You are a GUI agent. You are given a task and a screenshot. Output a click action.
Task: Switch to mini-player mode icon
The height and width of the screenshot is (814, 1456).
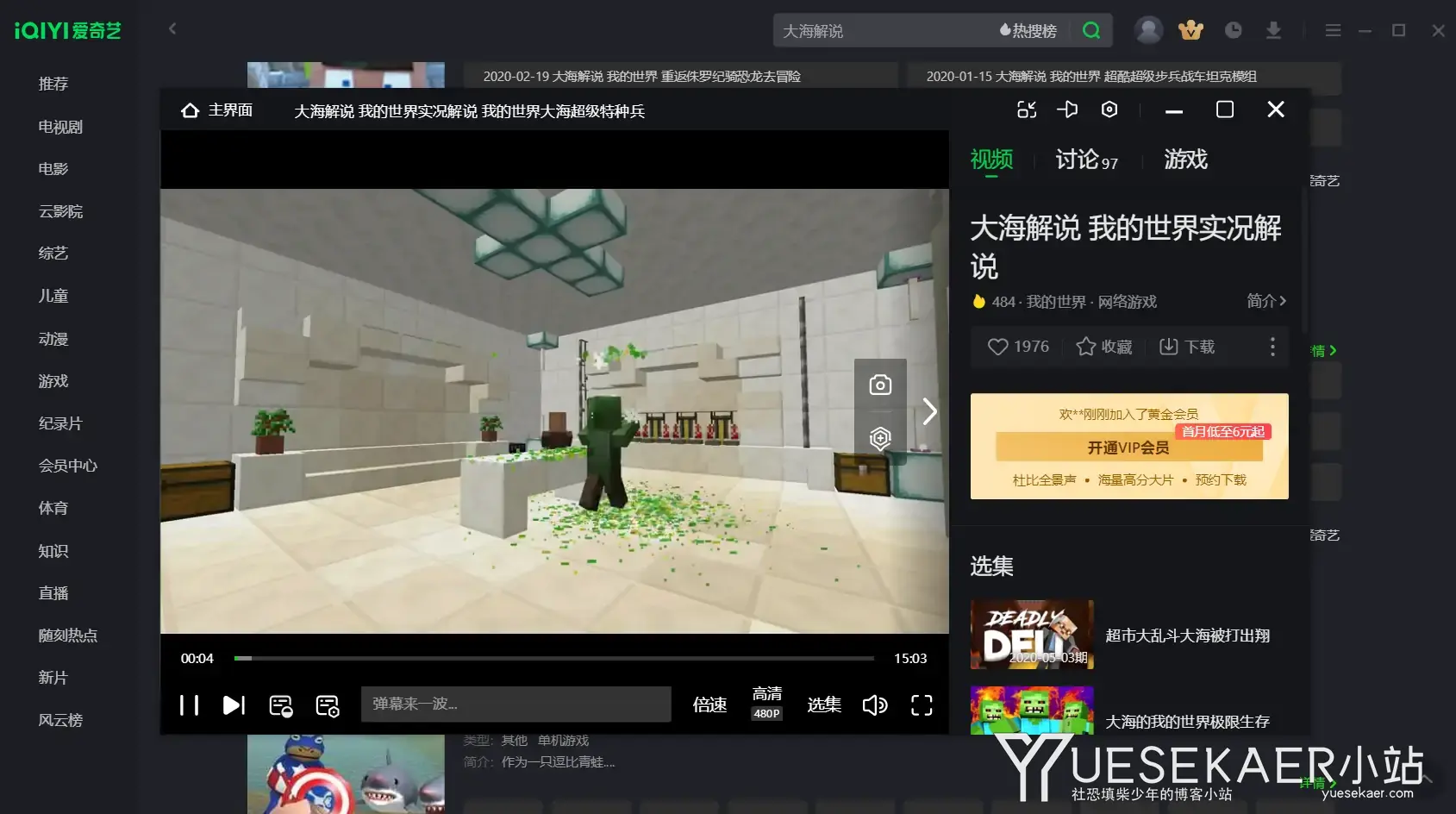click(1027, 110)
